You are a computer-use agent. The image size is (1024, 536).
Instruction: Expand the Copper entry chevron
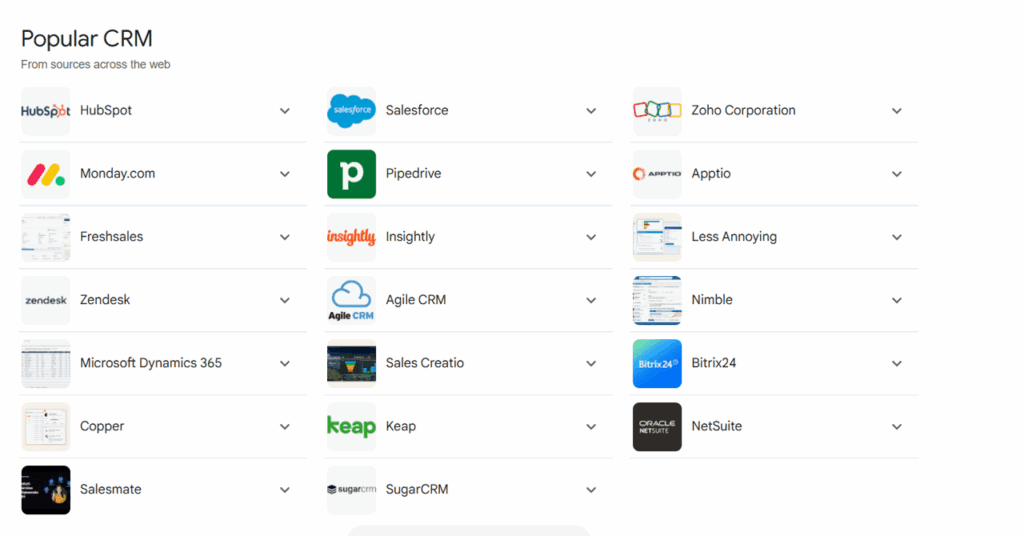point(285,427)
